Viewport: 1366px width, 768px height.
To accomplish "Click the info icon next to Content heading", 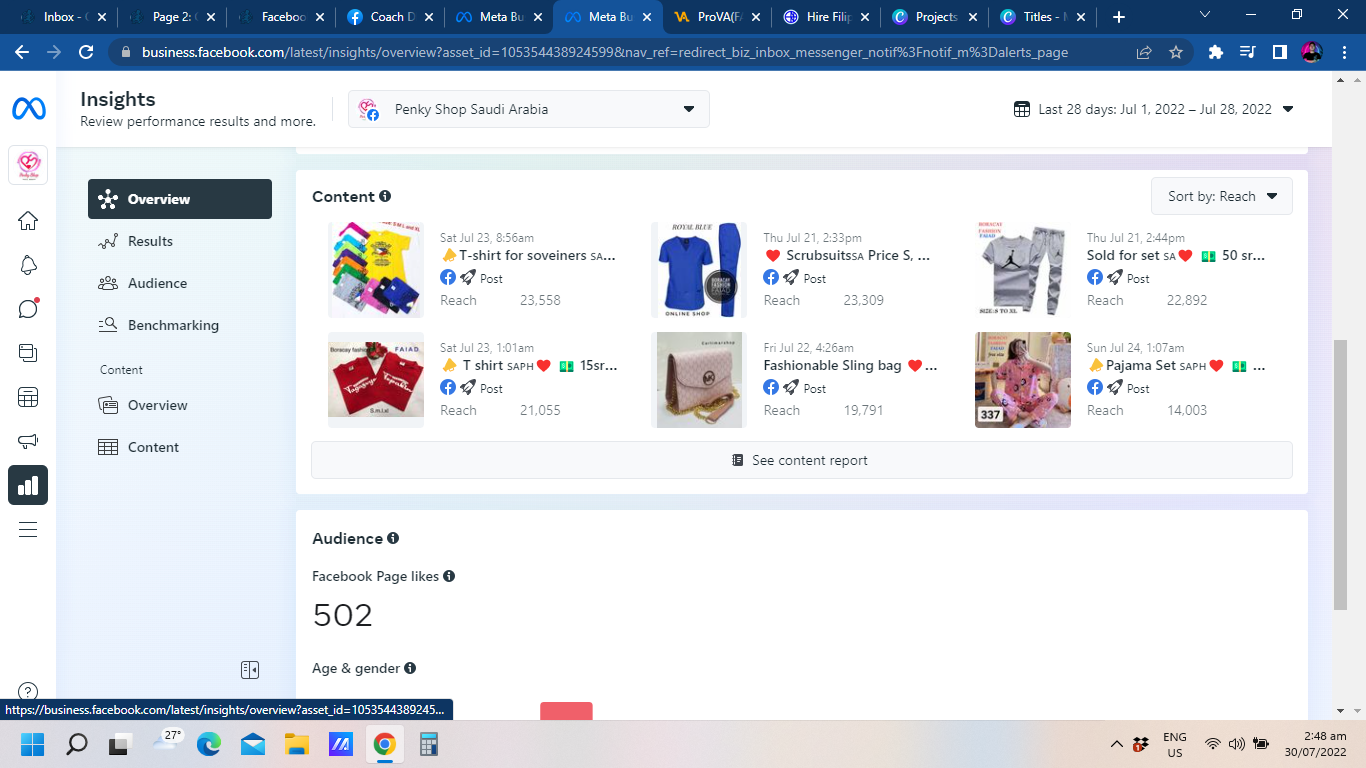I will pyautogui.click(x=385, y=197).
